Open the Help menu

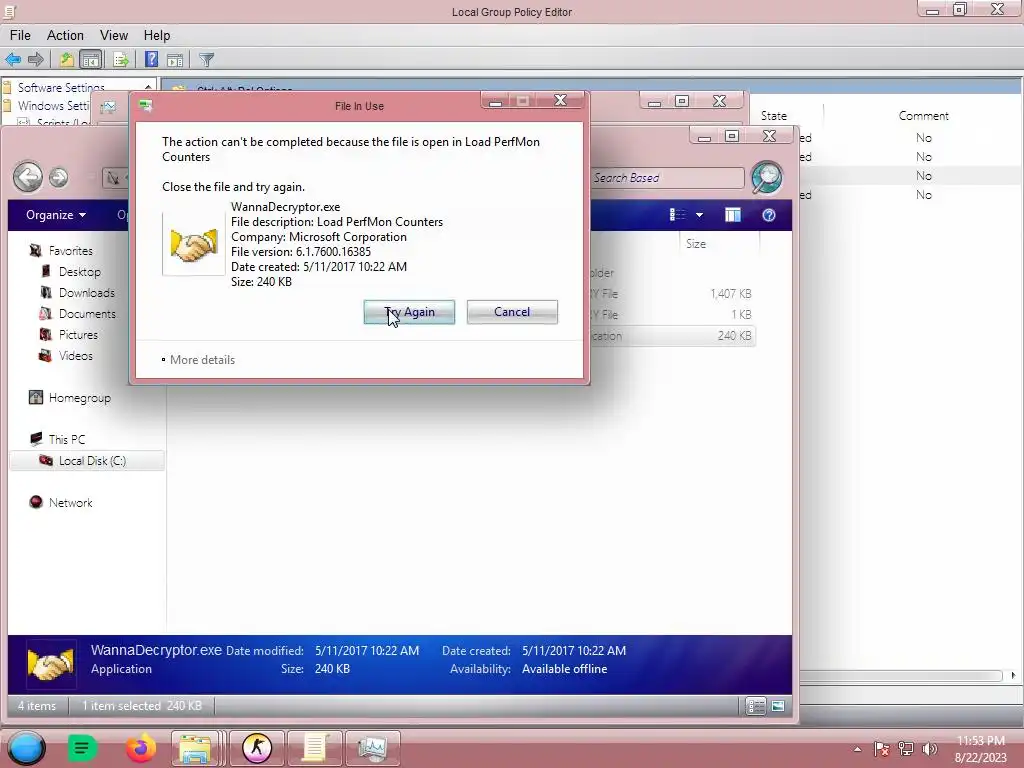(x=157, y=35)
